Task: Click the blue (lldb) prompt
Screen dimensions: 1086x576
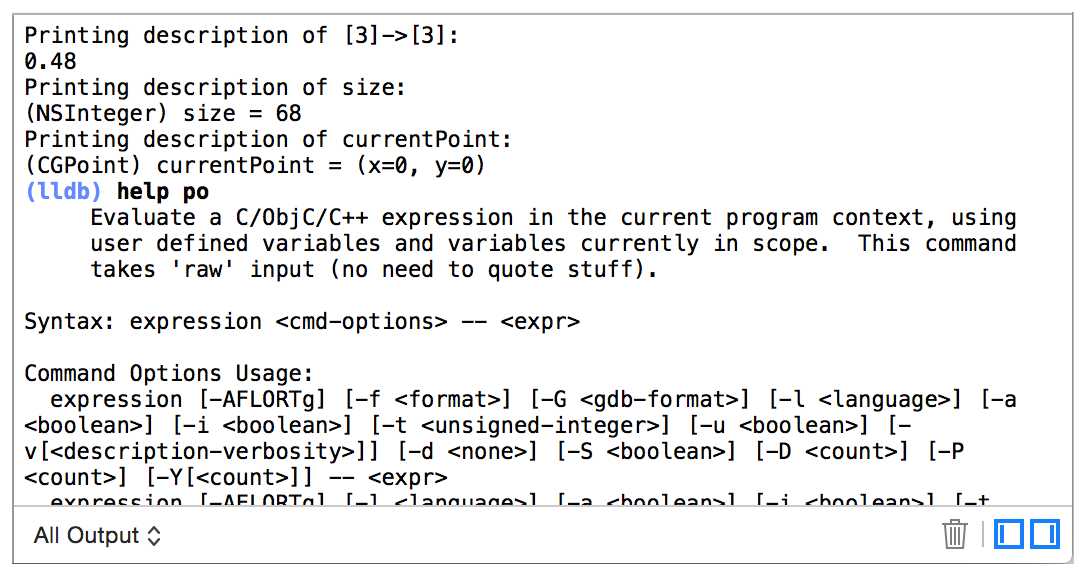Action: [x=63, y=191]
